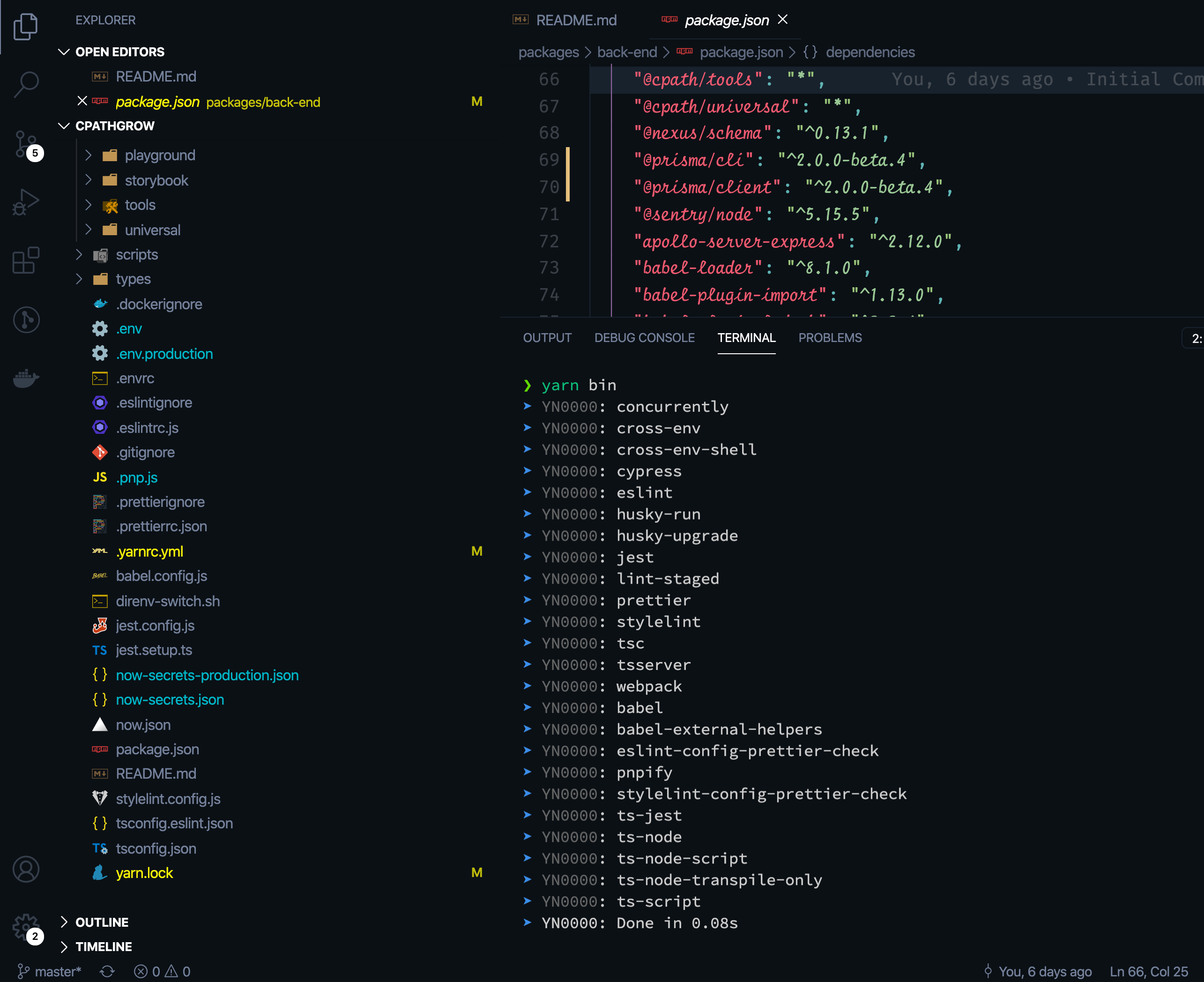The image size is (1204, 982).
Task: Click dependencies in the breadcrumb bar
Action: [870, 52]
